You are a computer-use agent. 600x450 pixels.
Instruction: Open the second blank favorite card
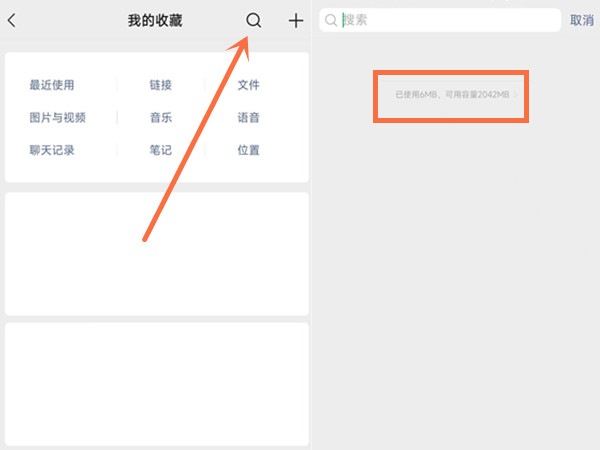pos(156,383)
